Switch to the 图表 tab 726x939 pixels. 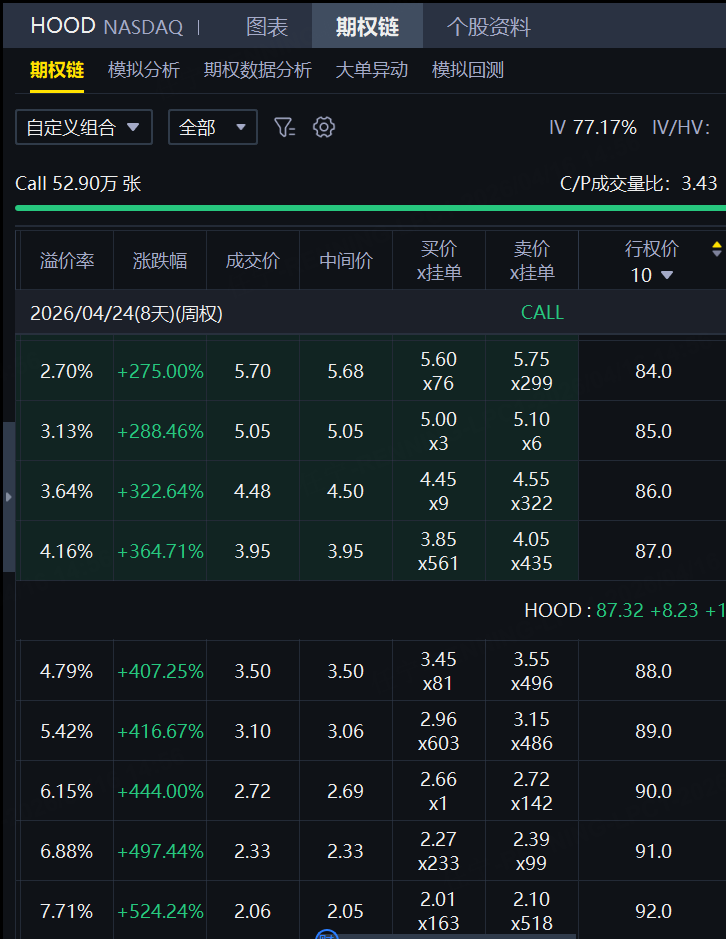click(267, 26)
